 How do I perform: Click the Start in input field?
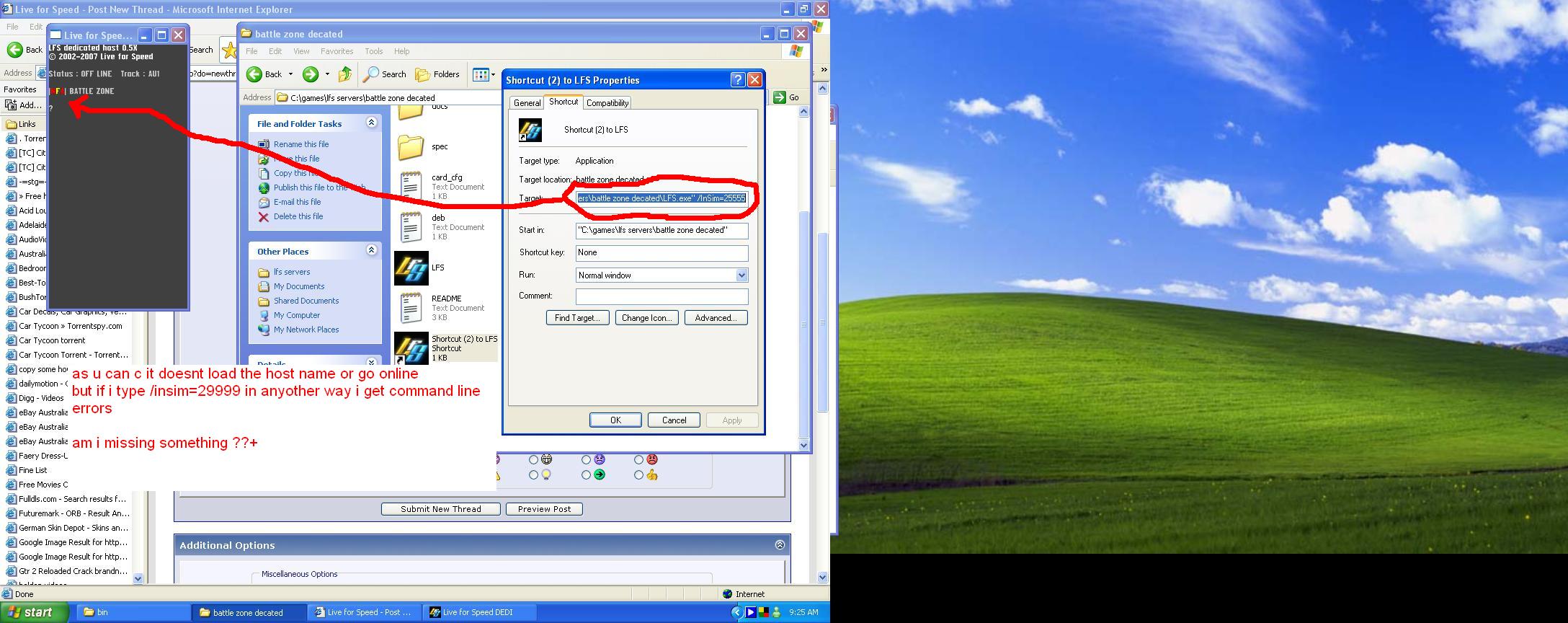point(661,231)
